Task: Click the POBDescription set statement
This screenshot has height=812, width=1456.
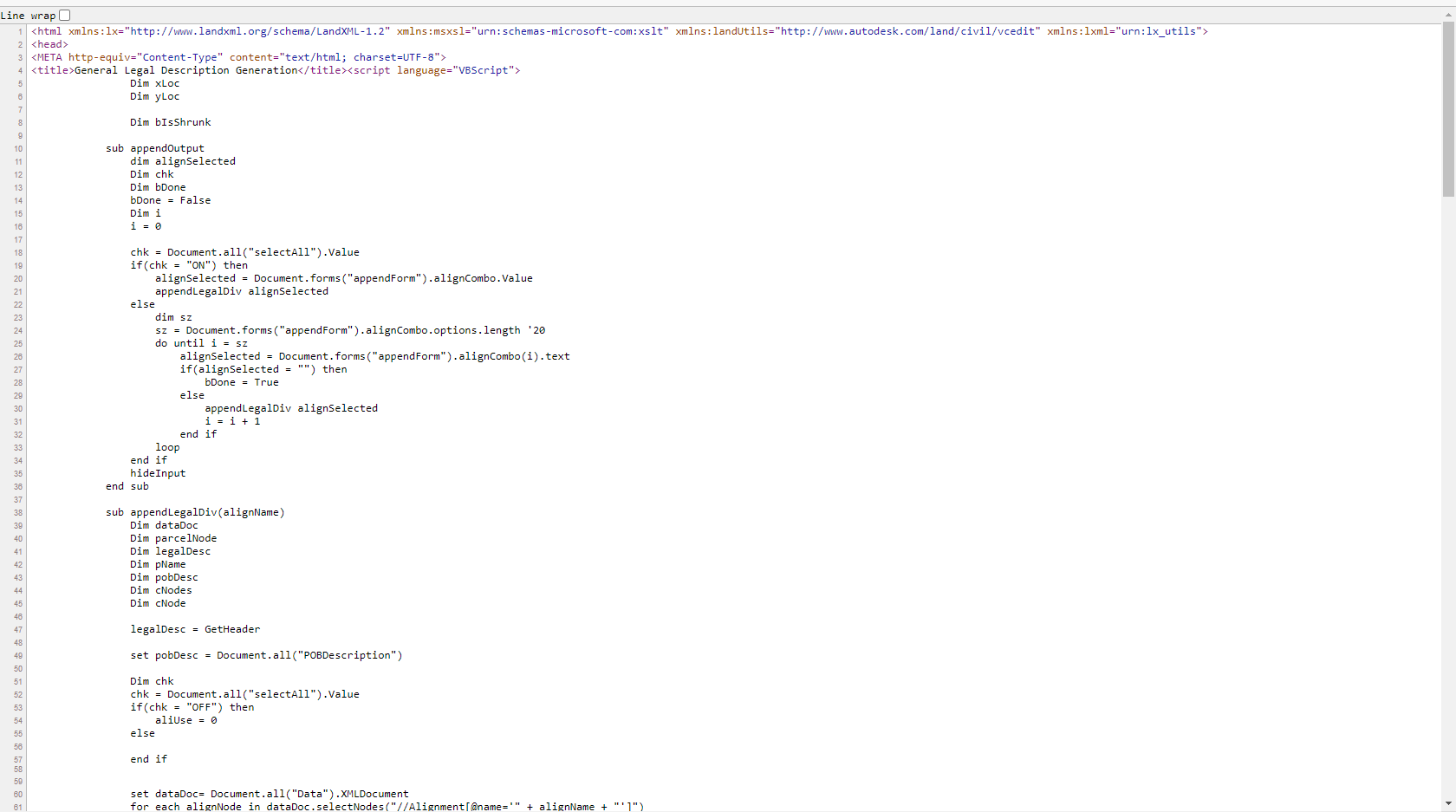Action: (267, 655)
